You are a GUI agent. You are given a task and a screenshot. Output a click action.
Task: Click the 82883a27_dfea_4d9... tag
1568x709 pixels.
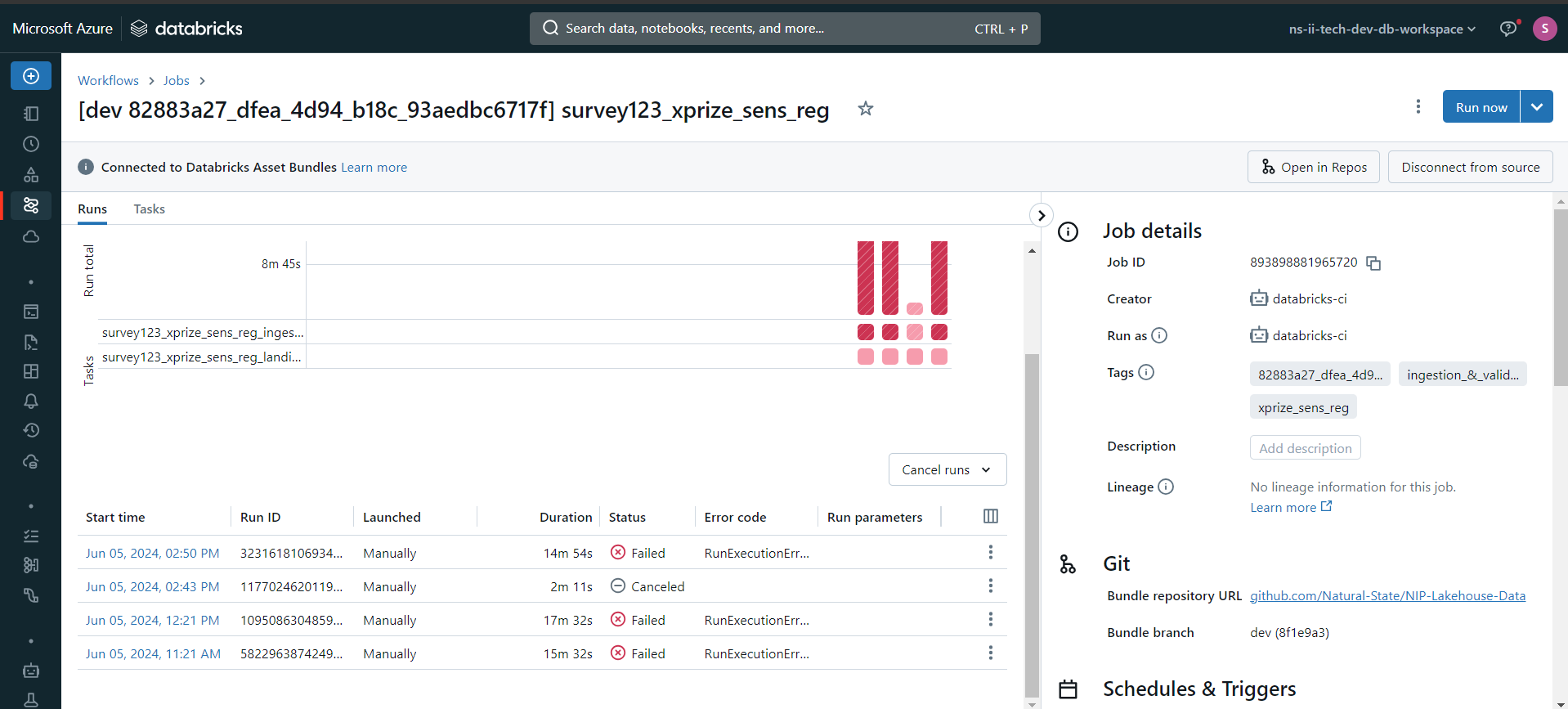click(1320, 375)
